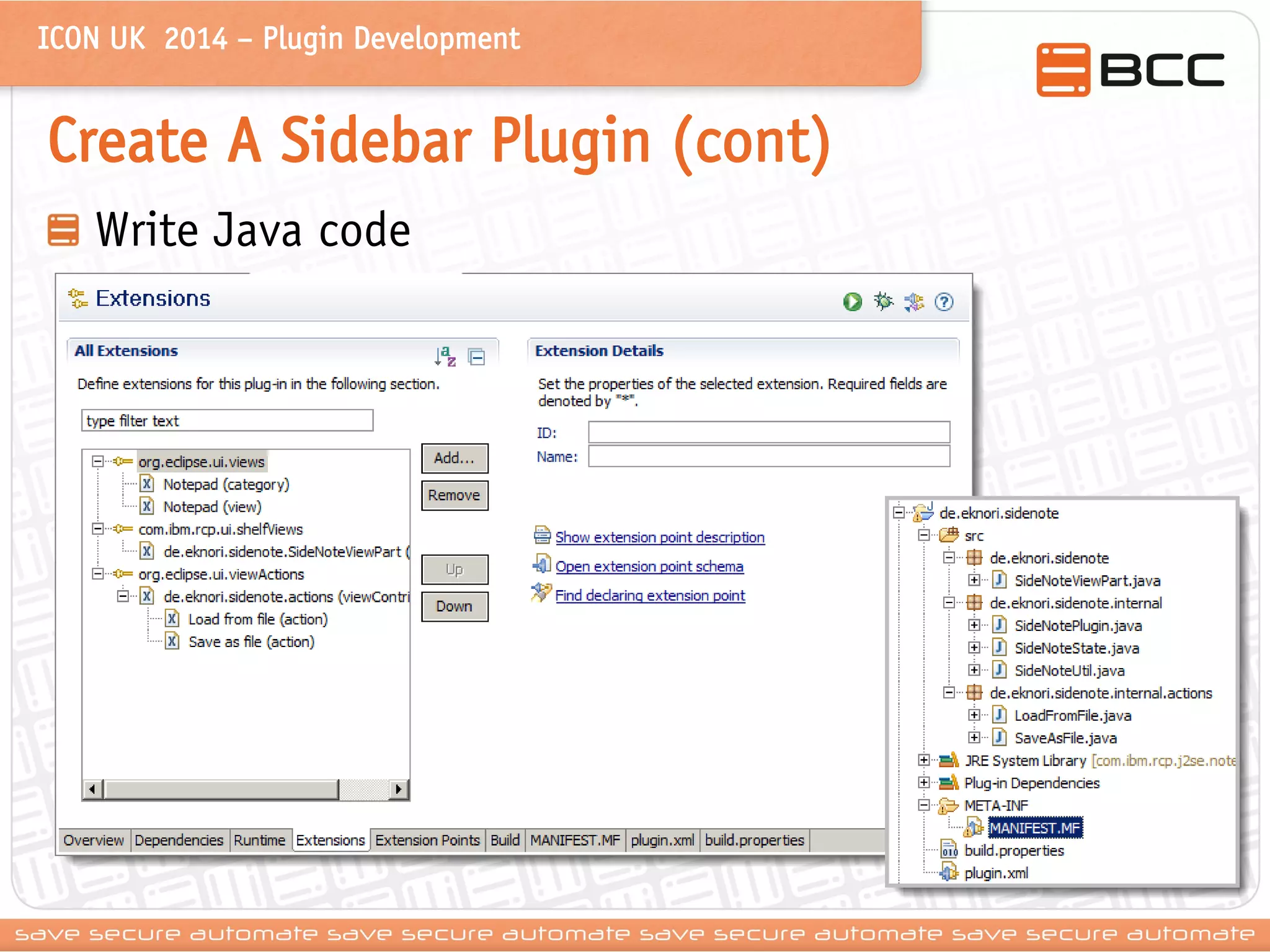Click the Extensions page title icon
This screenshot has height=952, width=1270.
point(78,299)
